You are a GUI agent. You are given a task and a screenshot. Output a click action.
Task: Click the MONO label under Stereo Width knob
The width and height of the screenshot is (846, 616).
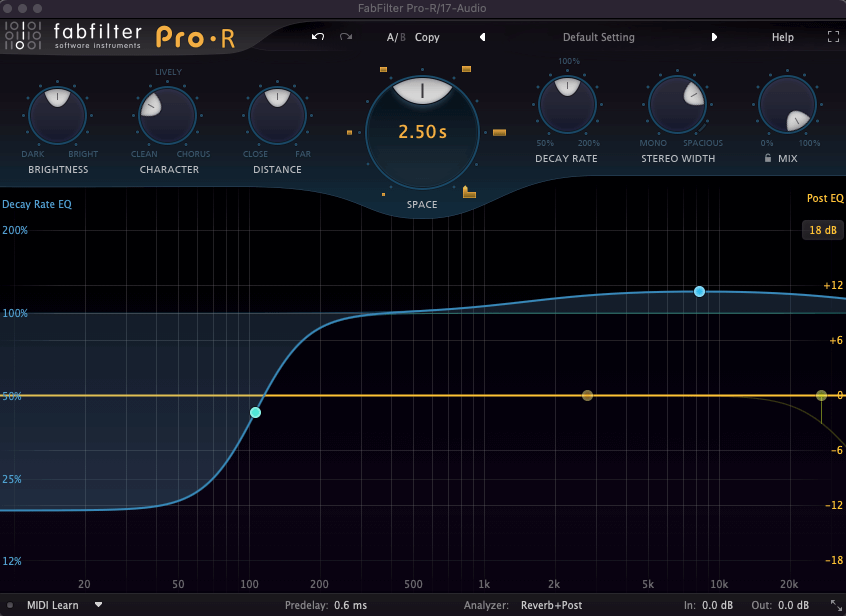click(653, 143)
